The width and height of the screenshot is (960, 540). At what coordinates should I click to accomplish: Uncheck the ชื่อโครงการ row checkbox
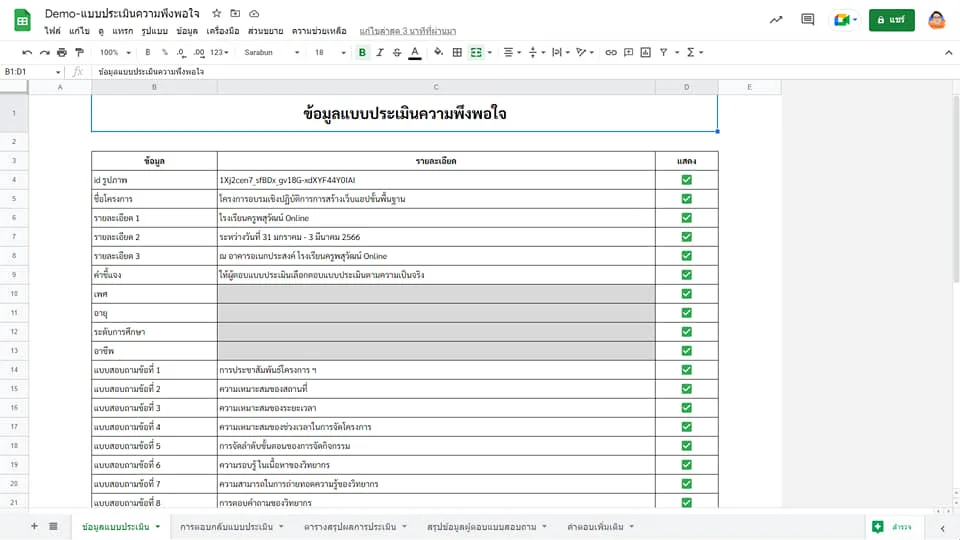point(686,199)
